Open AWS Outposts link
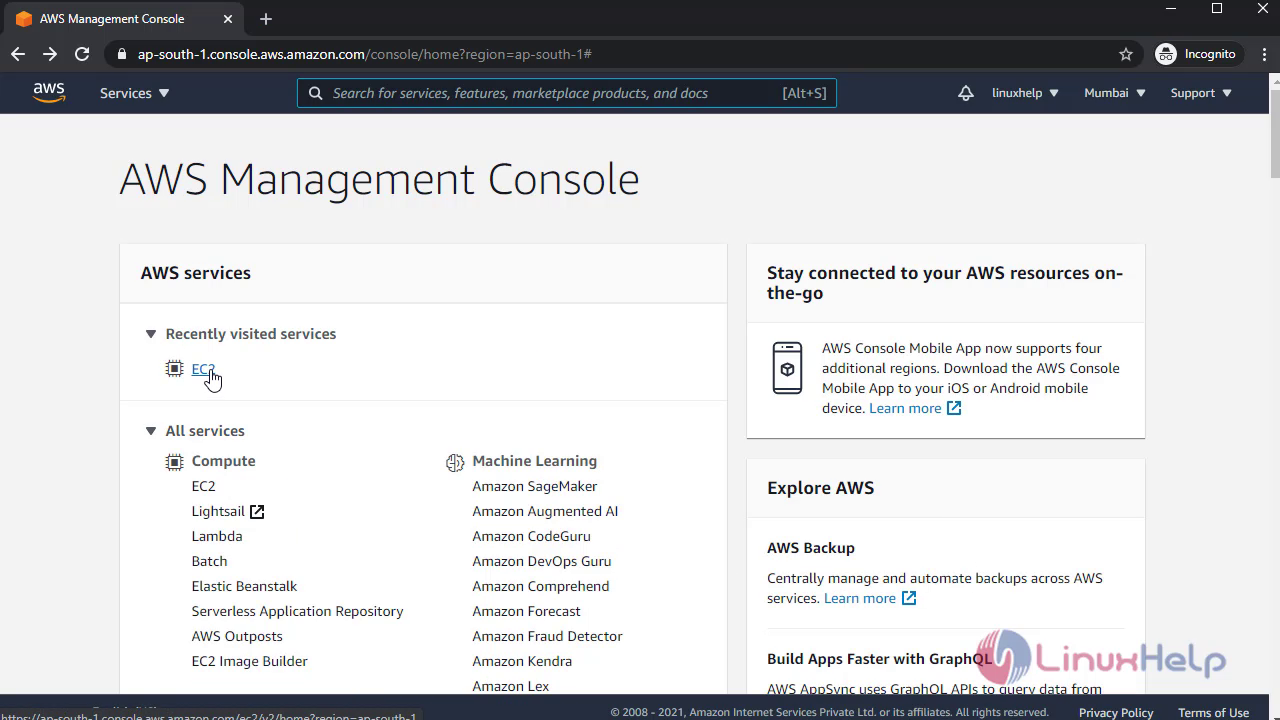1280x720 pixels. pyautogui.click(x=237, y=636)
